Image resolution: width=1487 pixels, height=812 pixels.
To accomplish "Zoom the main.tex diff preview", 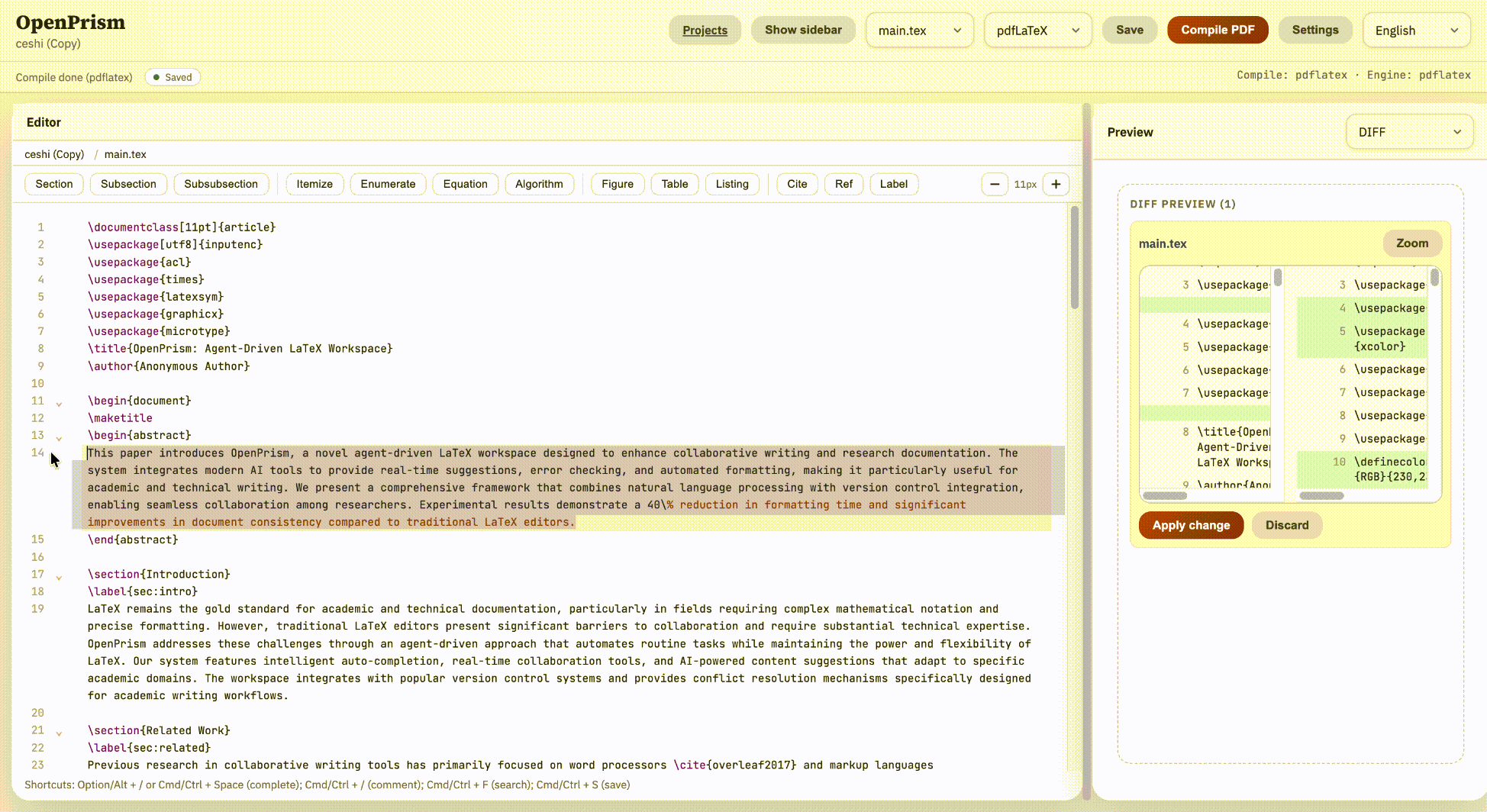I will click(x=1412, y=243).
